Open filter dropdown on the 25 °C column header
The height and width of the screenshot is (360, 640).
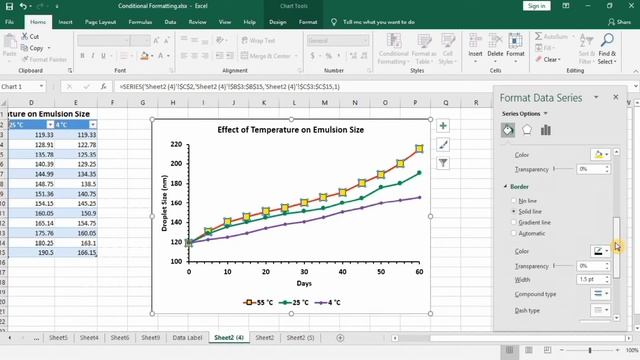click(x=50, y=124)
